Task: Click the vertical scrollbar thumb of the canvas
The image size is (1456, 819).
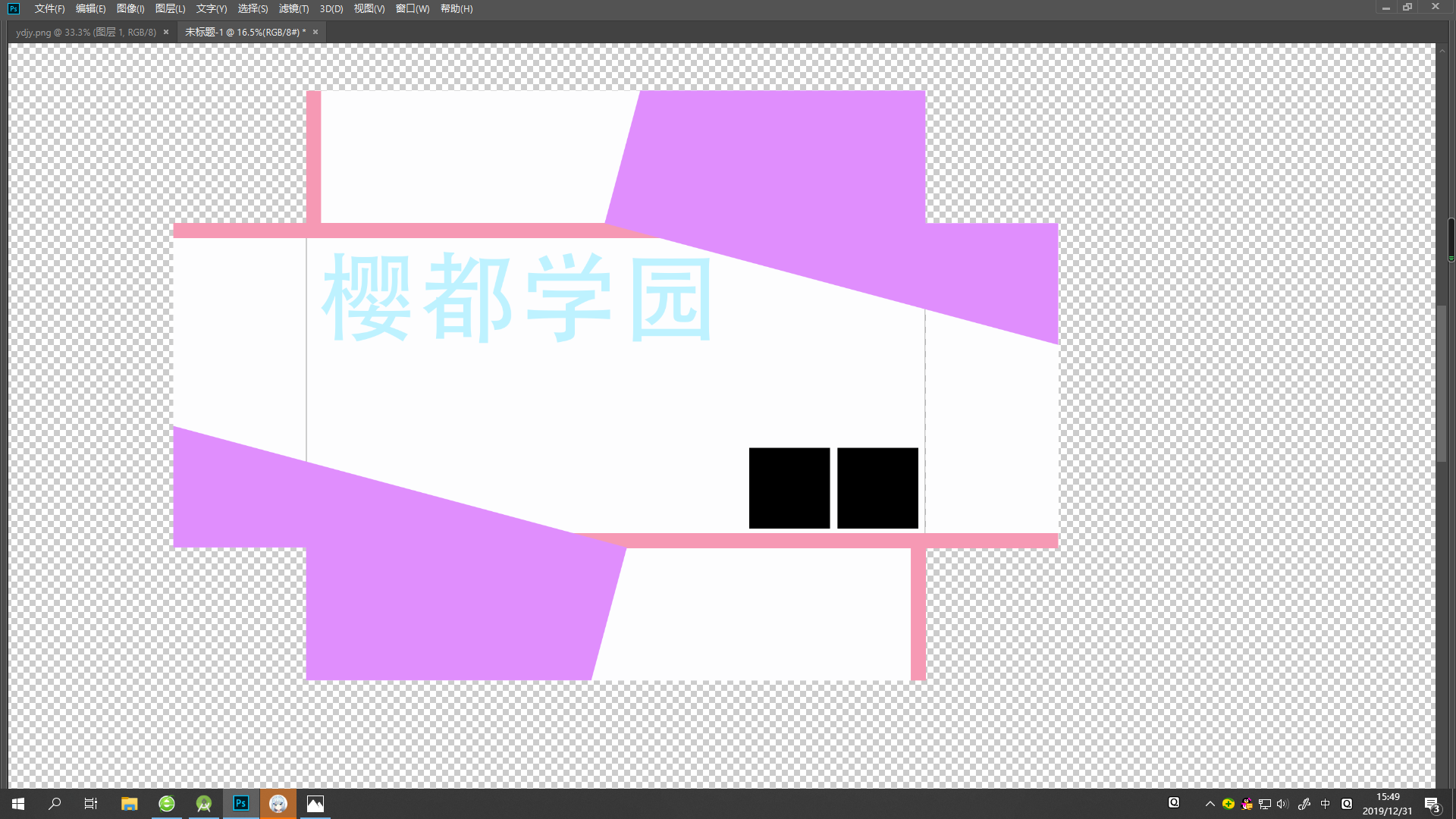Action: 1441,383
